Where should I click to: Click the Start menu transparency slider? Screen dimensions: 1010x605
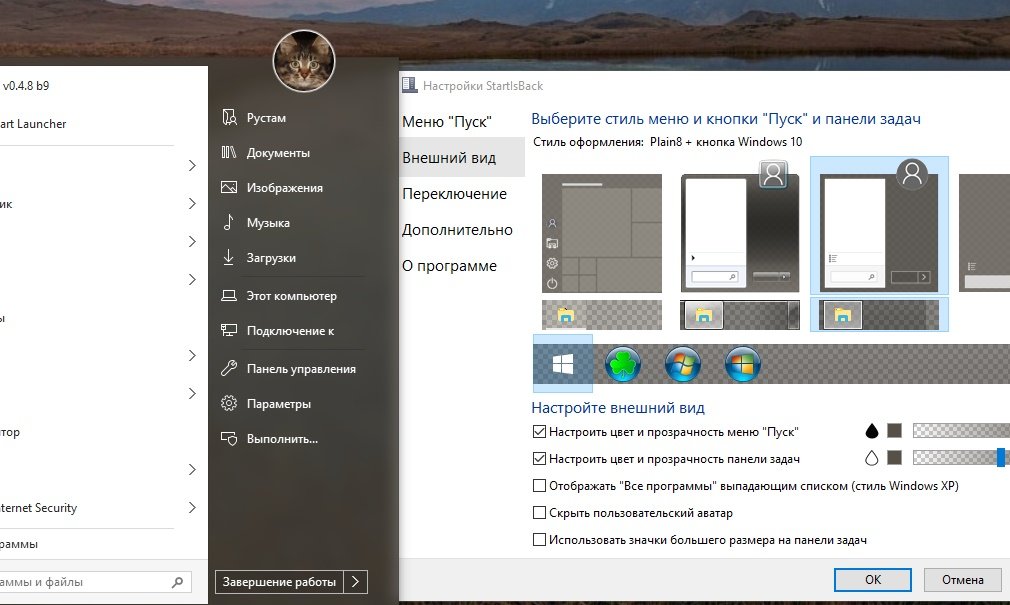[961, 431]
